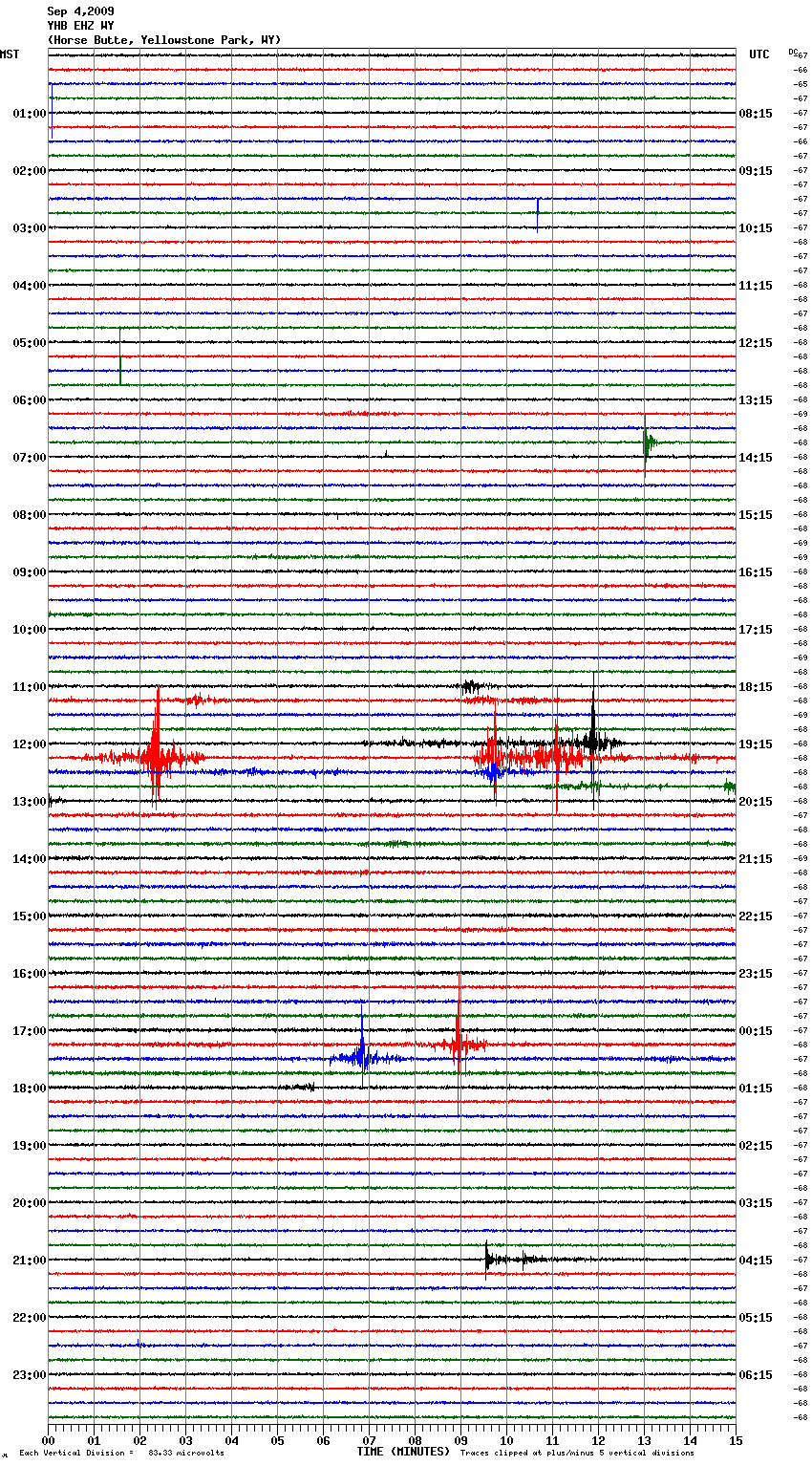Click the "02" minute tick label
The height and width of the screenshot is (1466, 812).
[x=139, y=1440]
